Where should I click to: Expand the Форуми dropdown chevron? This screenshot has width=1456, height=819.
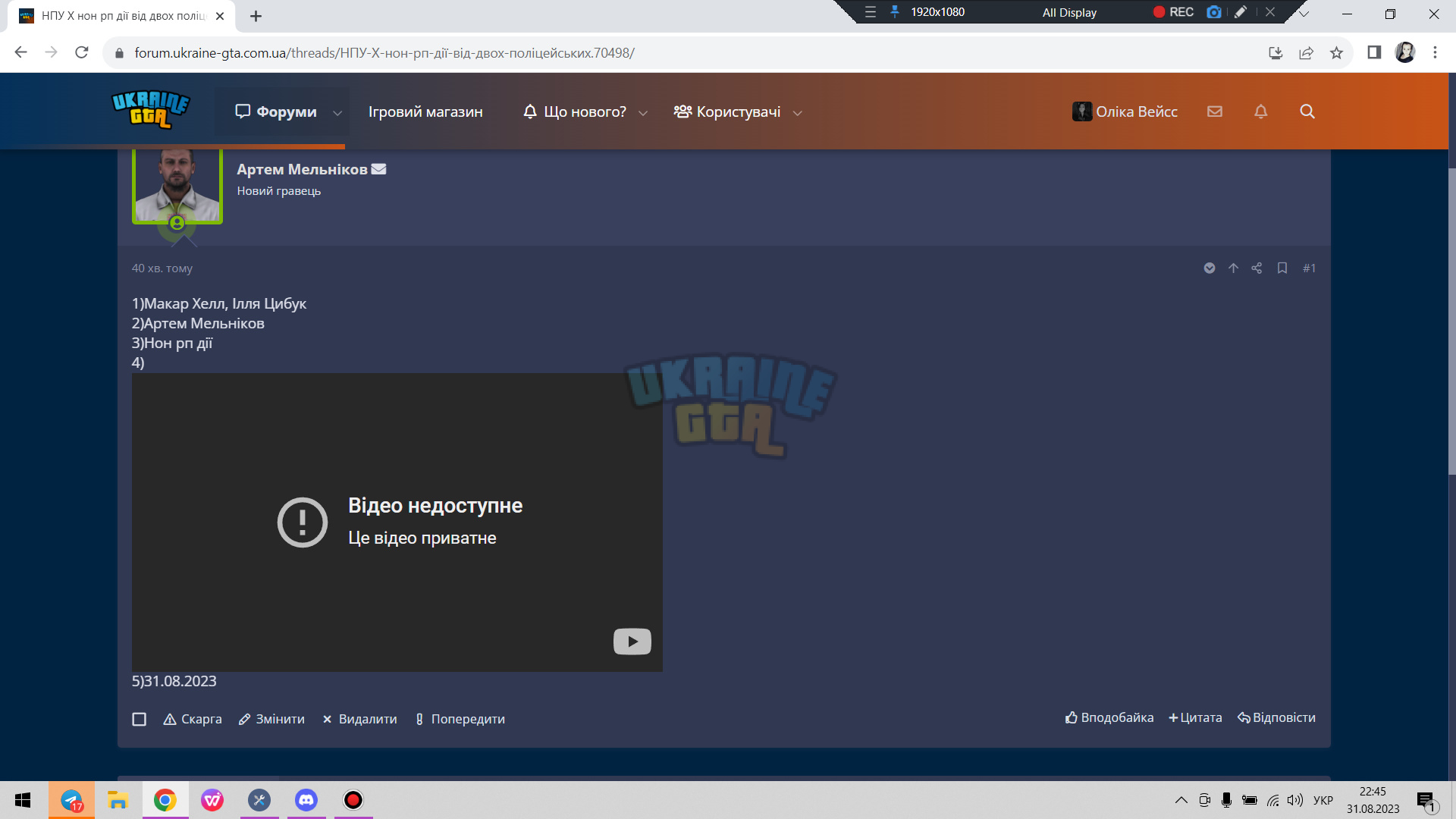coord(337,113)
